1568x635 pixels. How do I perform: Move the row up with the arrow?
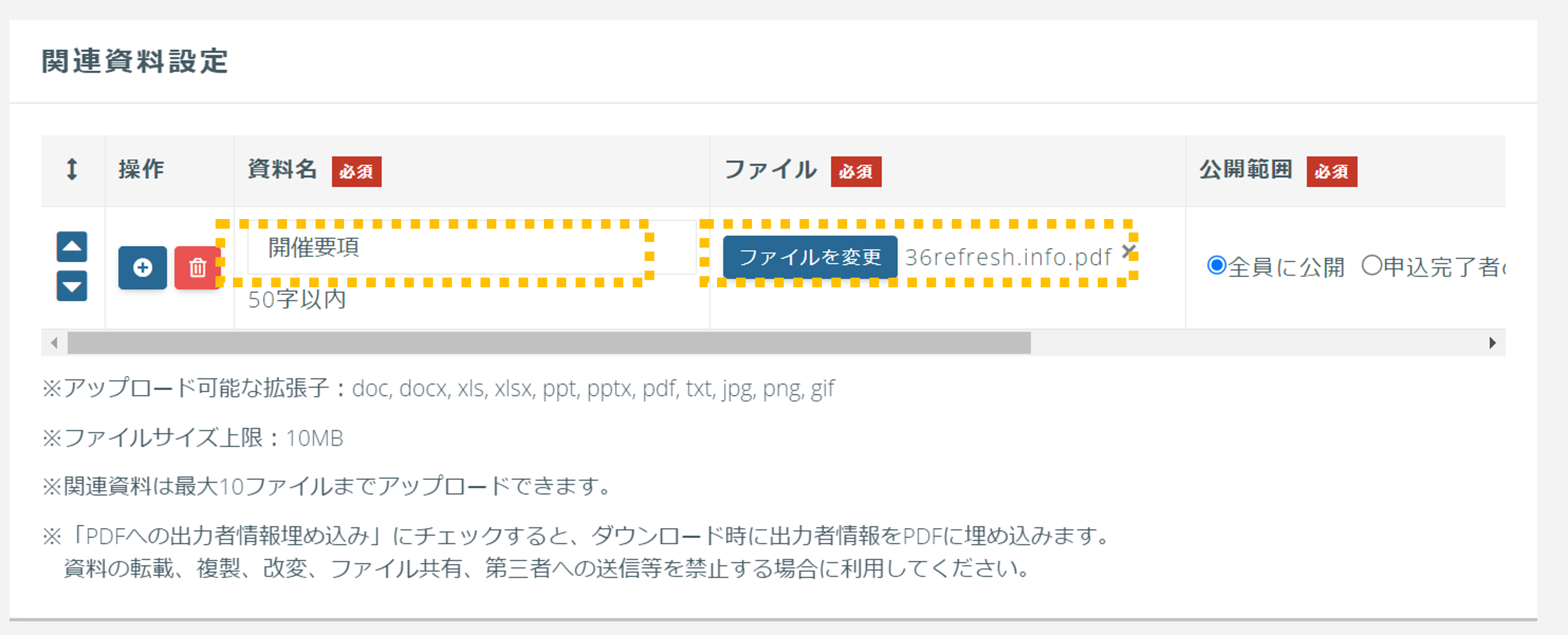click(72, 246)
